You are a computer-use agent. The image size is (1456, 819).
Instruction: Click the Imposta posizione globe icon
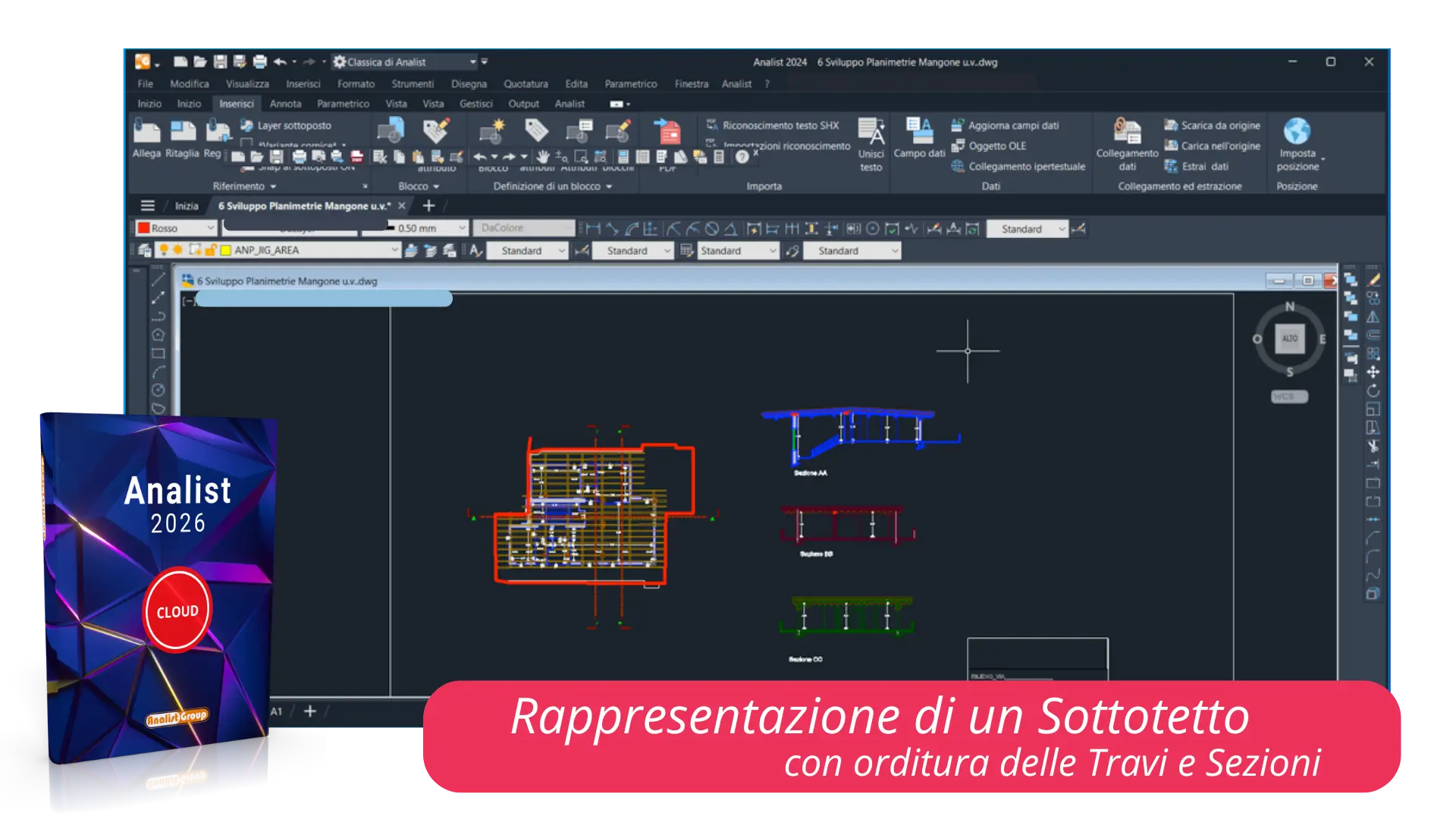click(x=1297, y=131)
